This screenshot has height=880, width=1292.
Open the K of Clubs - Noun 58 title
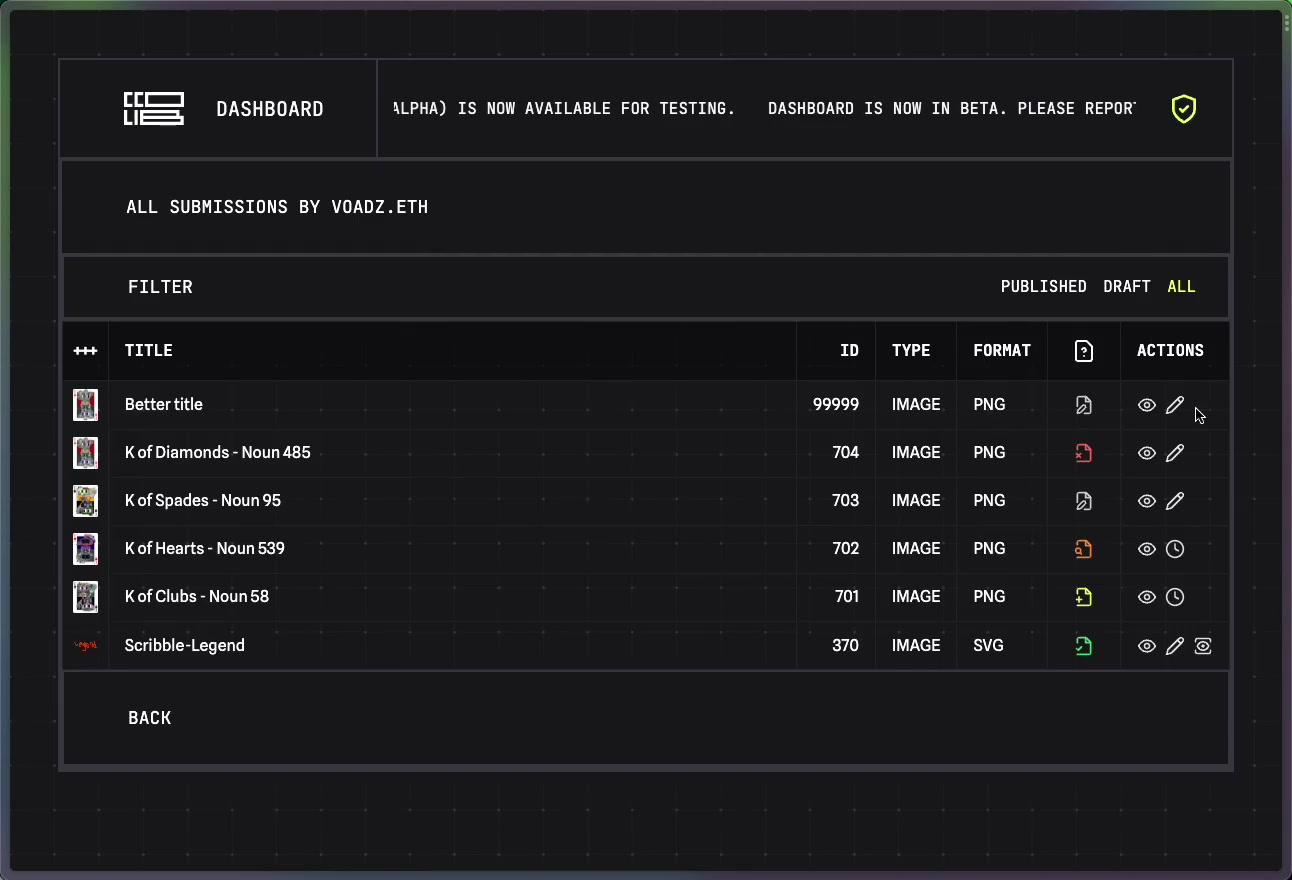coord(197,597)
